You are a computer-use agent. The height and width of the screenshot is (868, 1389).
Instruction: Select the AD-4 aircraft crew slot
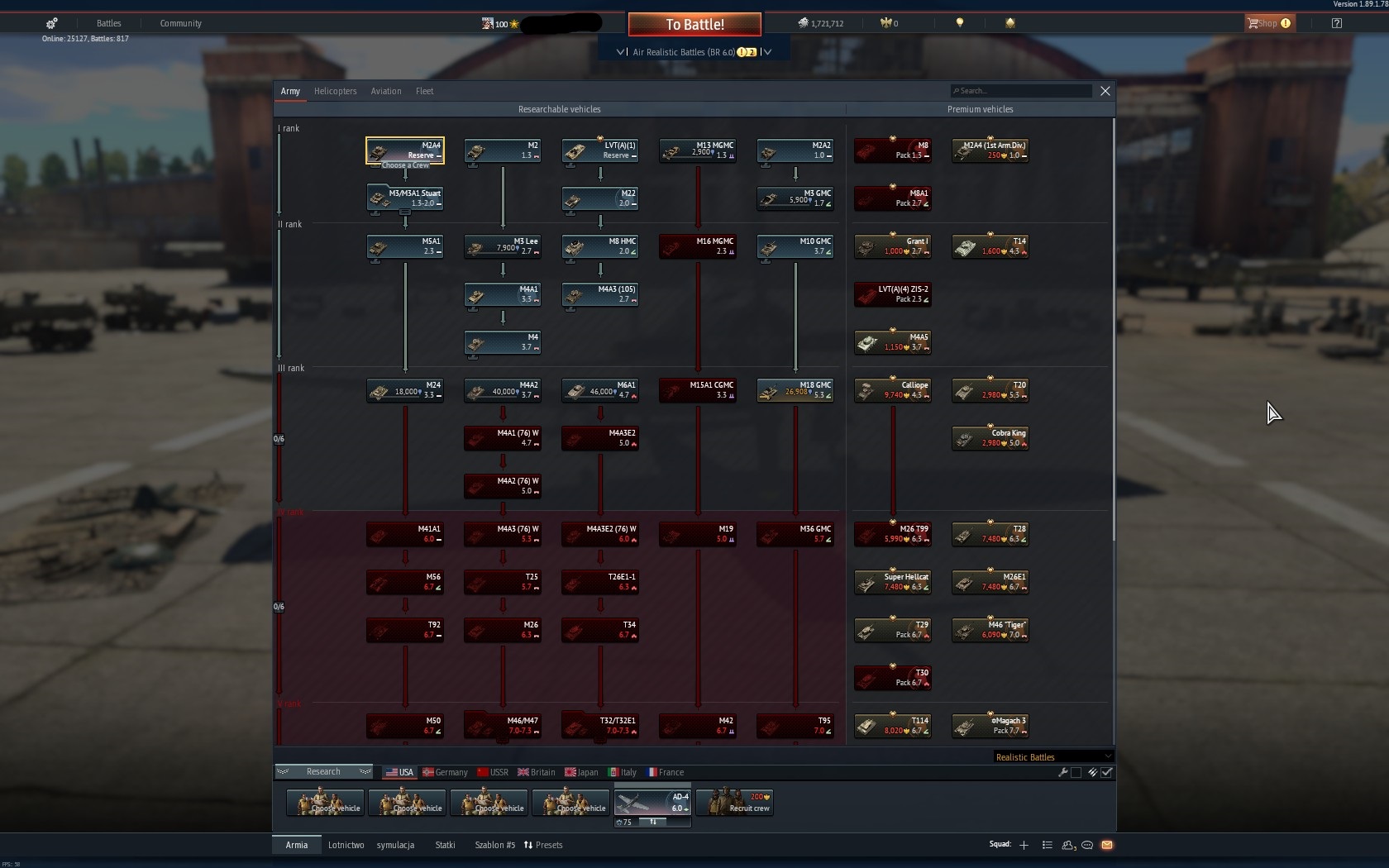coord(652,802)
